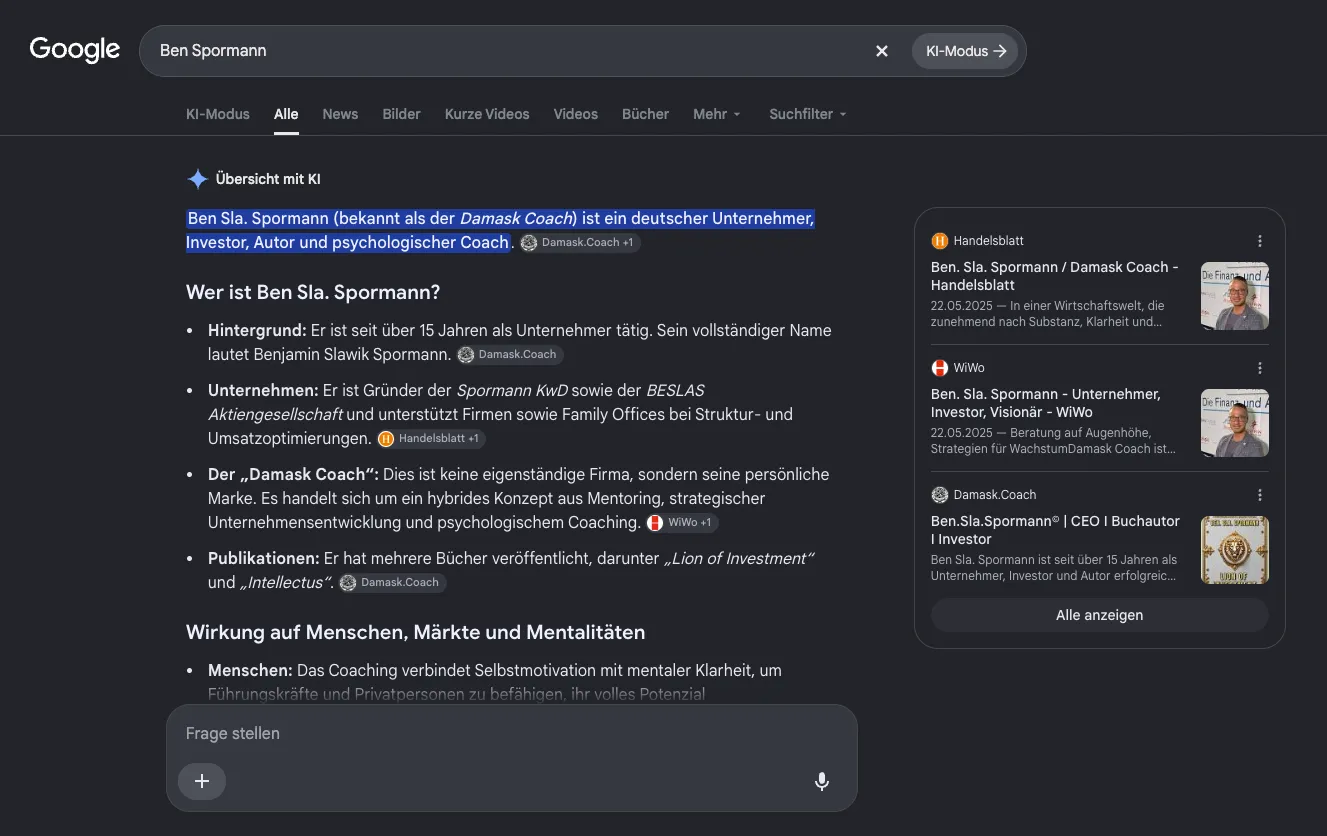
Task: Open CEO I Buchautor I Investor link
Action: click(1055, 530)
